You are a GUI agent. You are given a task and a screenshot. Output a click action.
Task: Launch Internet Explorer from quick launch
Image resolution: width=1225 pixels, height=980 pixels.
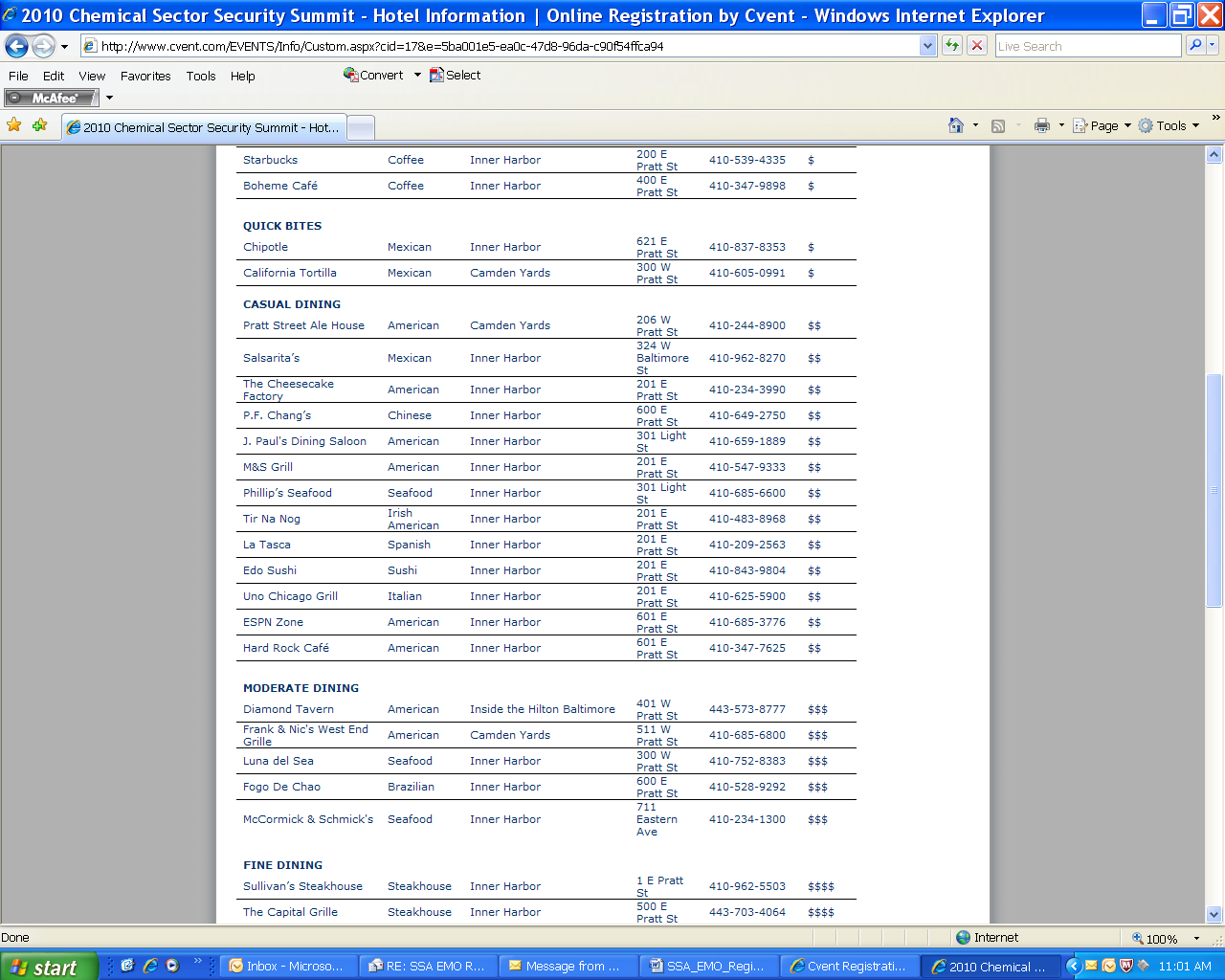tap(150, 966)
